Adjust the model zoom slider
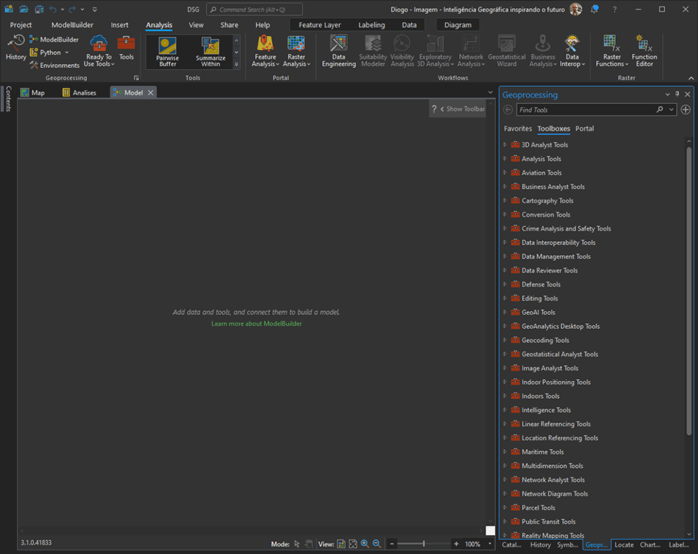Screen dimensions: 698x554 425,544
